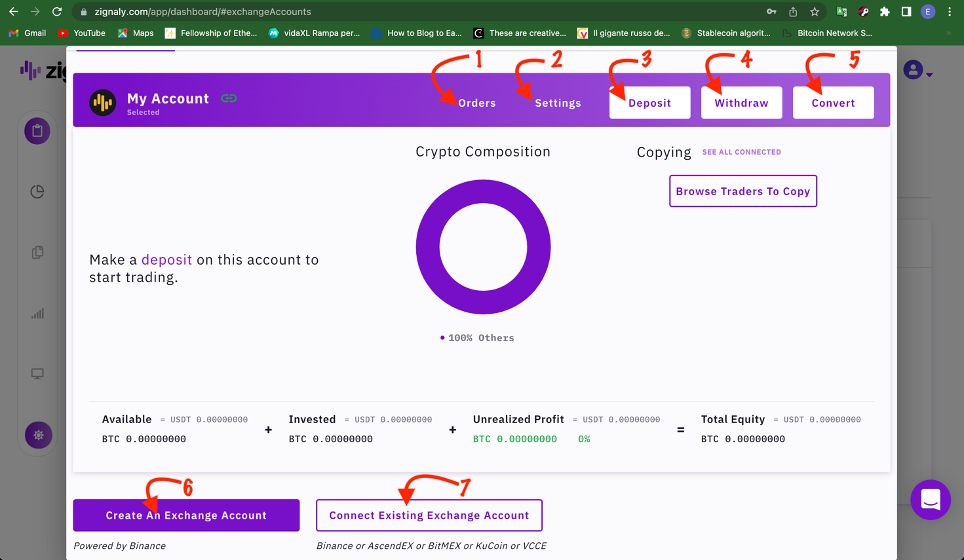Image resolution: width=964 pixels, height=560 pixels.
Task: Click Create An Exchange Account
Action: pos(186,515)
